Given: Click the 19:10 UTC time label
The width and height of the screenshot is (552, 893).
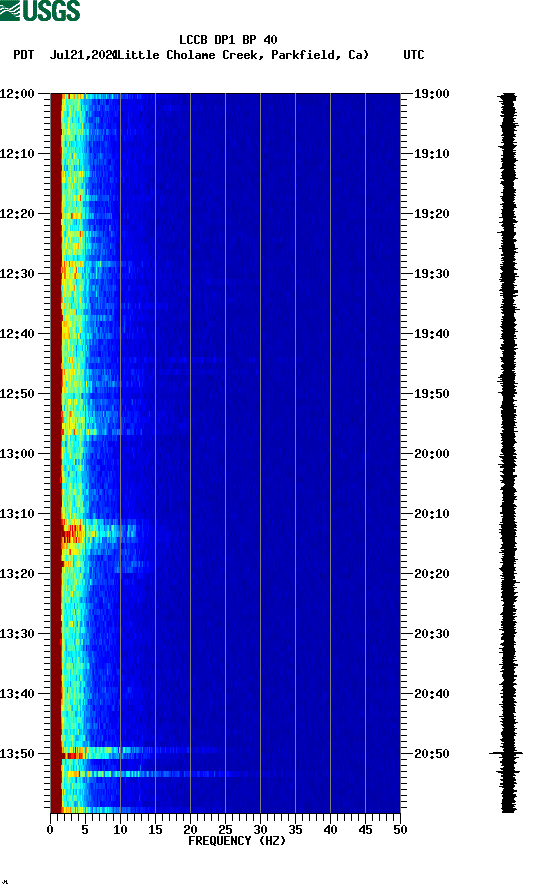Looking at the screenshot, I should tap(431, 153).
